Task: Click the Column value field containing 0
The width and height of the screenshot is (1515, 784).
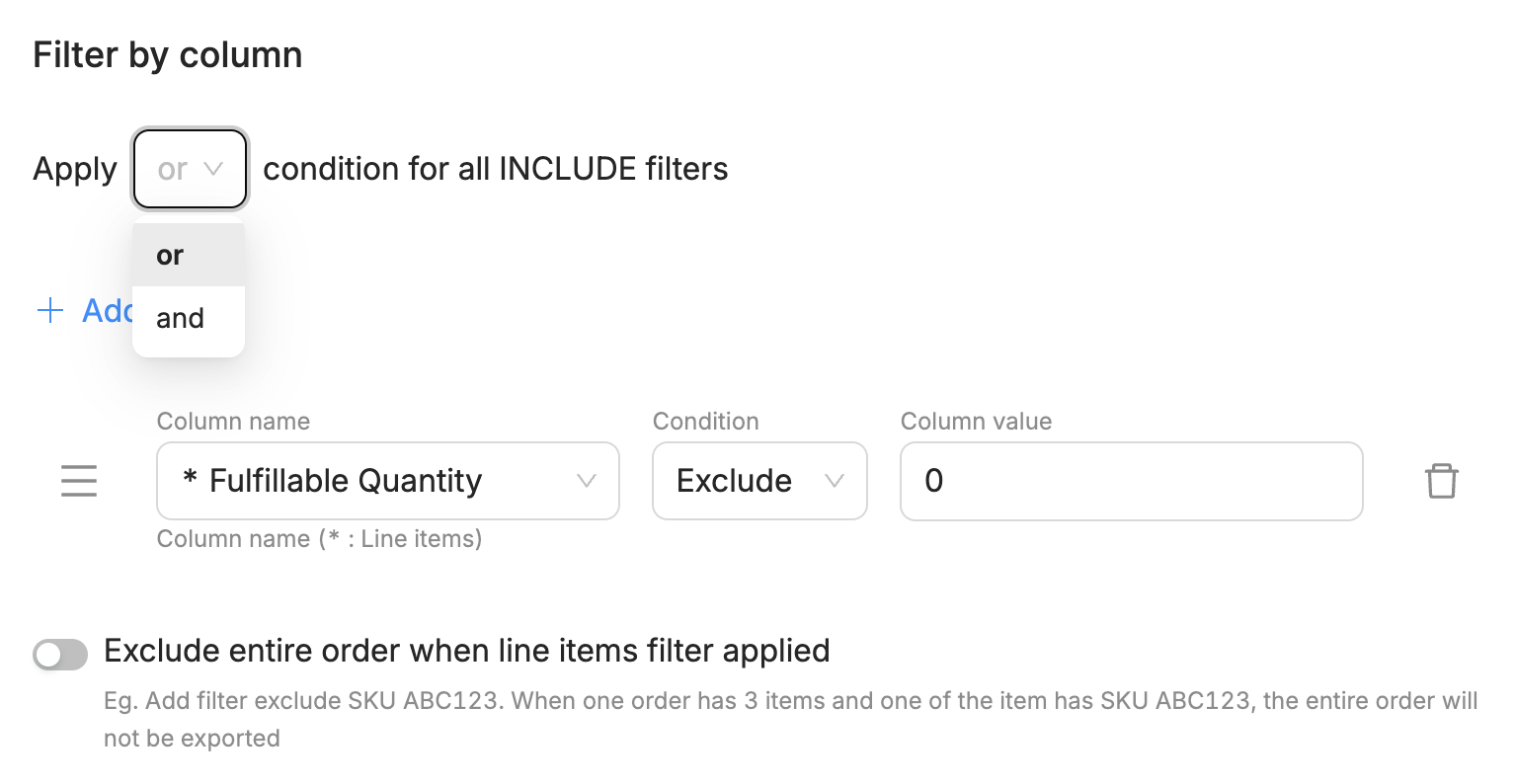Action: coord(1132,481)
